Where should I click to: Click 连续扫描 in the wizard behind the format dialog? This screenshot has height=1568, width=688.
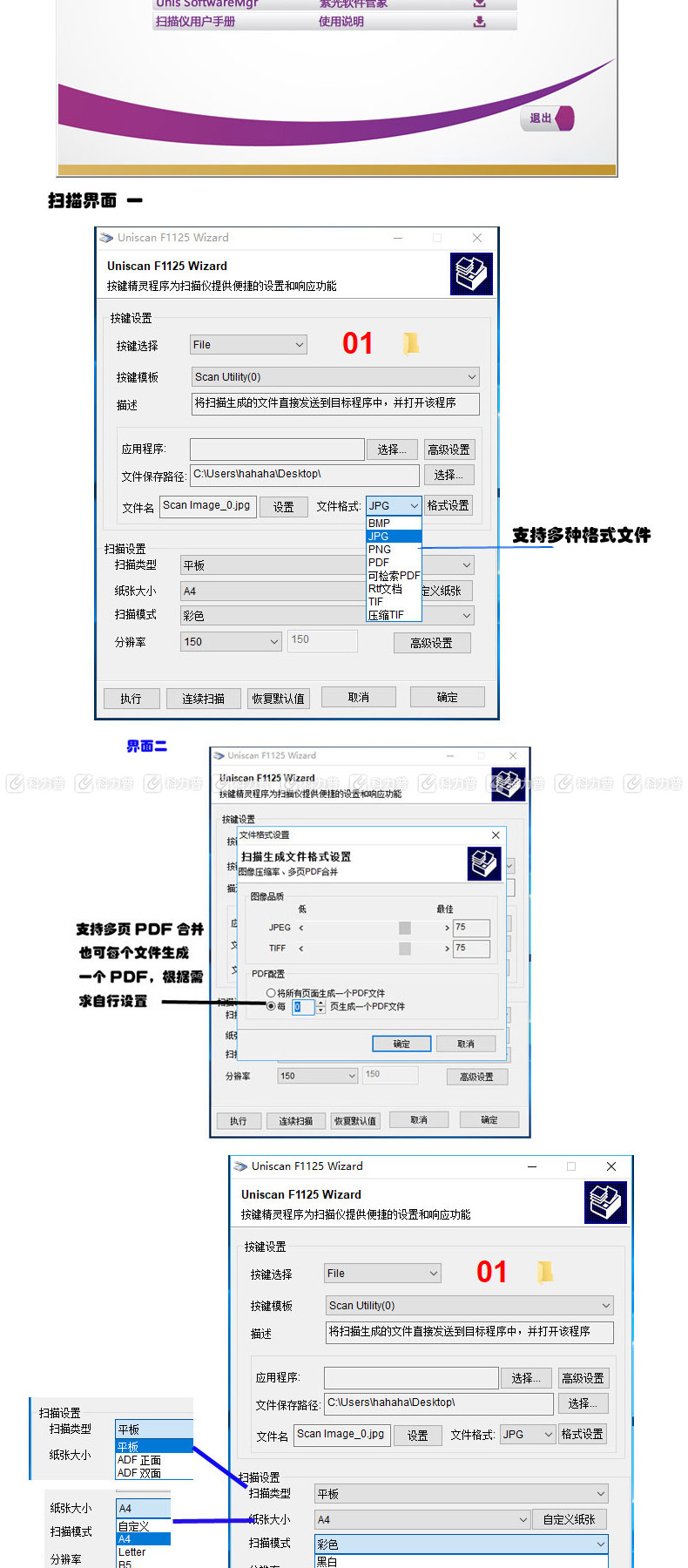click(296, 1121)
